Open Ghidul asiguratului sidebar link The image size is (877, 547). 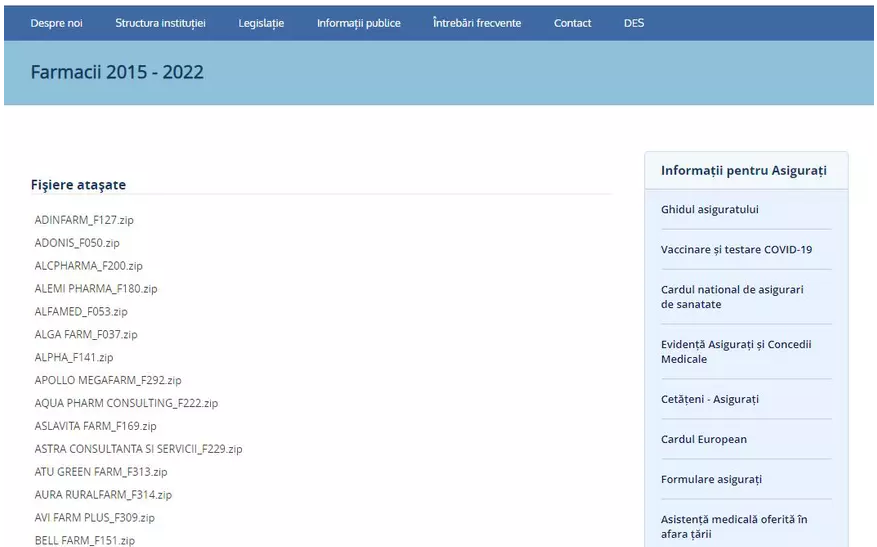pyautogui.click(x=710, y=210)
